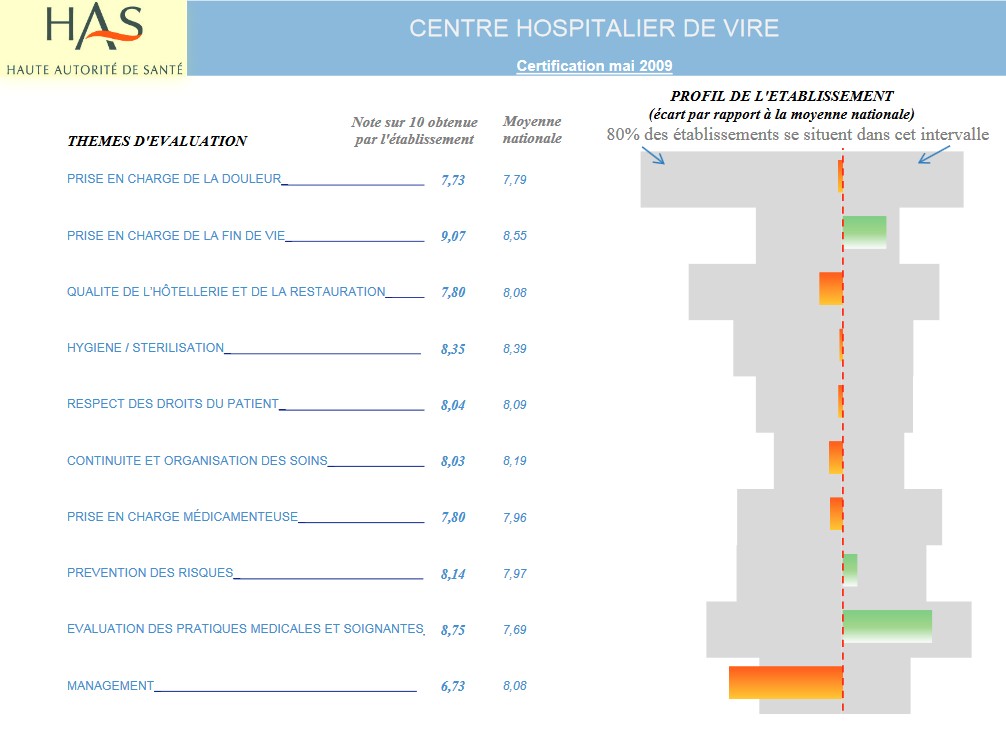Click the Centre Hospitalier de Vire title
1006x732 pixels.
pos(594,28)
